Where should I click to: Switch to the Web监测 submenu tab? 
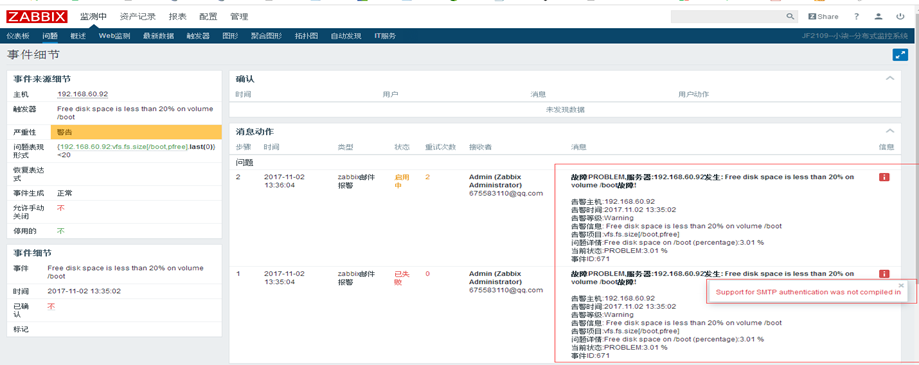click(114, 36)
